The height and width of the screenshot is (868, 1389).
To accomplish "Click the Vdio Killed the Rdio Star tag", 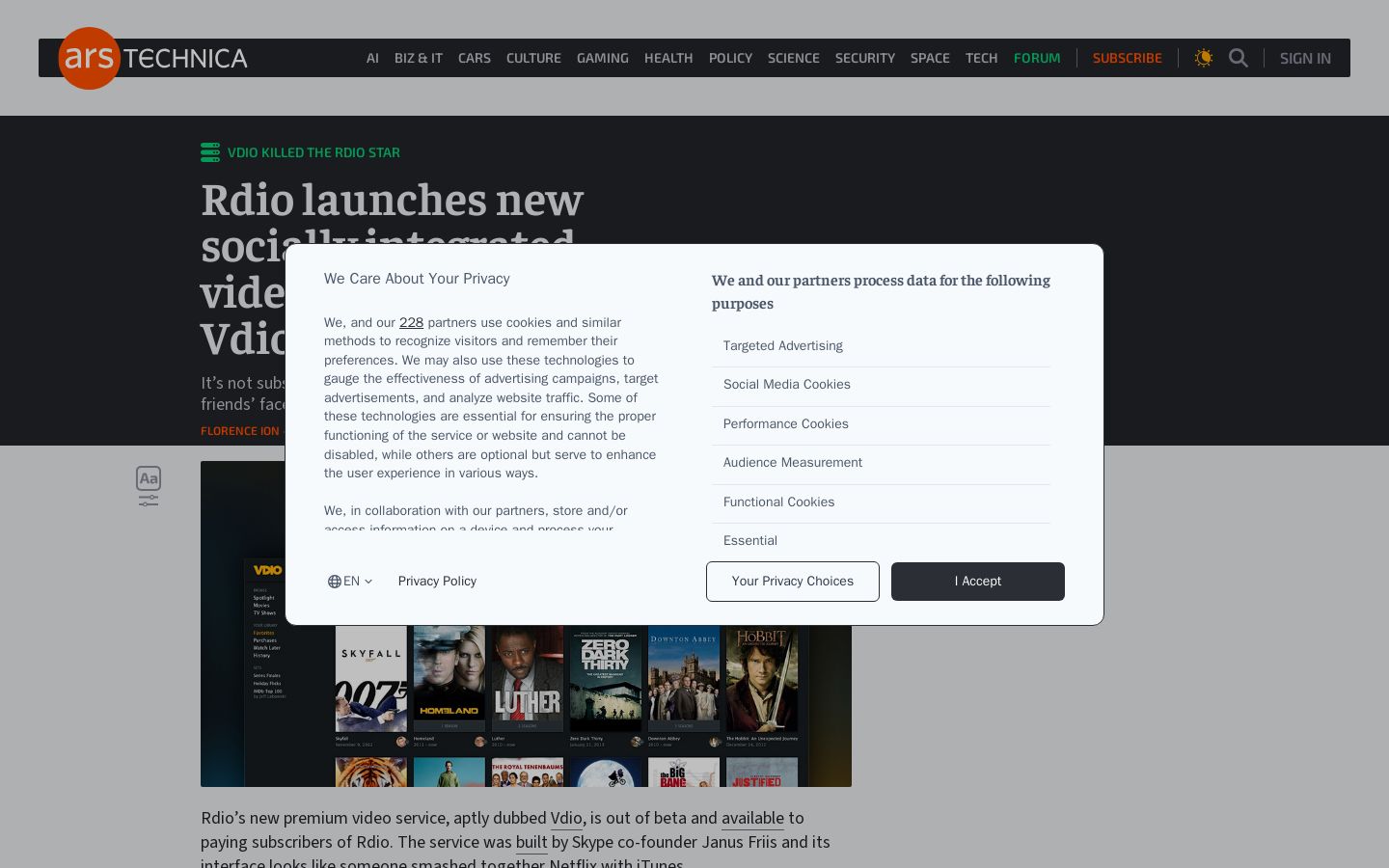I will (313, 152).
